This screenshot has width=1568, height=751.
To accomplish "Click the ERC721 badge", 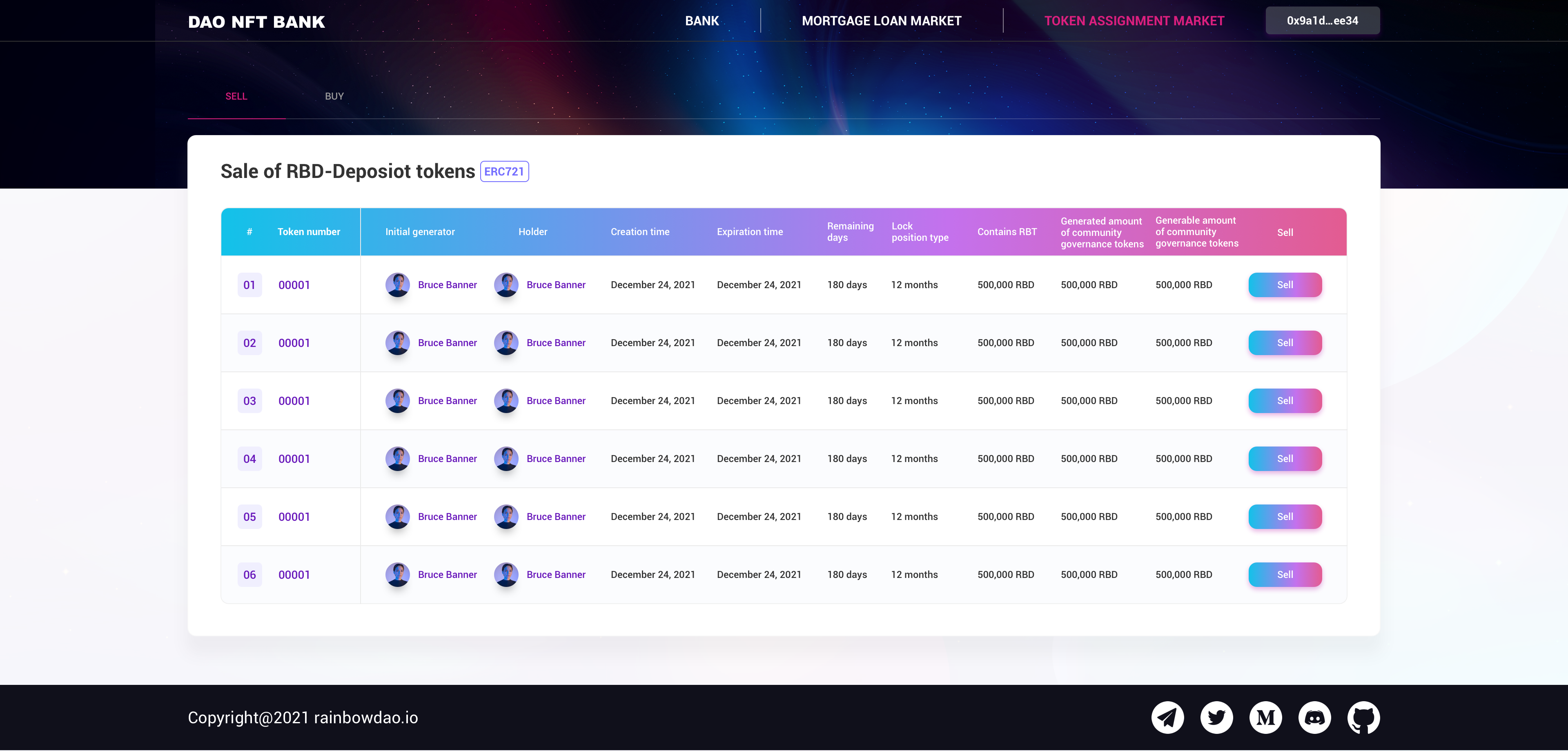I will tap(504, 171).
